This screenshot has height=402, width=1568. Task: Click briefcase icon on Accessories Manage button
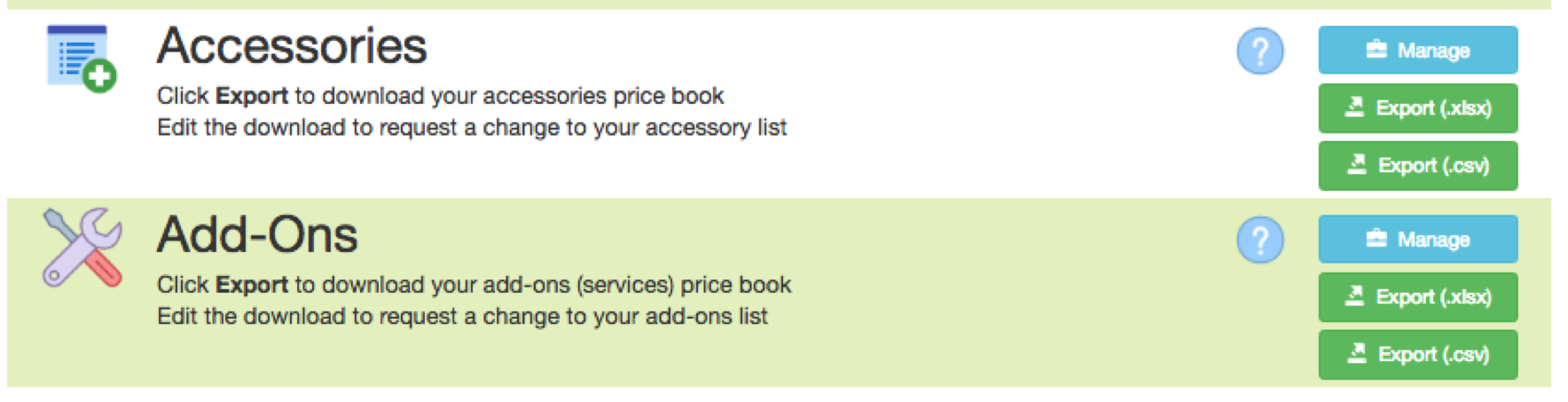pos(1376,50)
